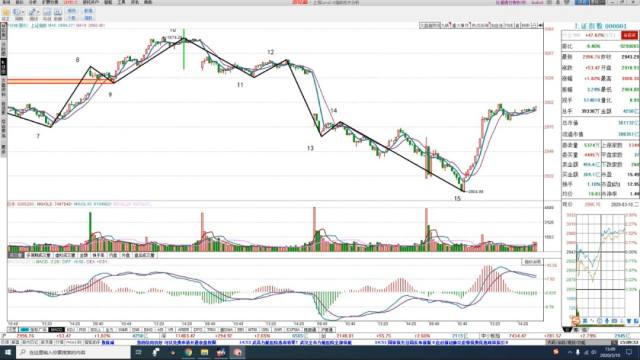Show hidden system tray icons chevron
Image resolution: width=640 pixels, height=360 pixels.
(569, 352)
